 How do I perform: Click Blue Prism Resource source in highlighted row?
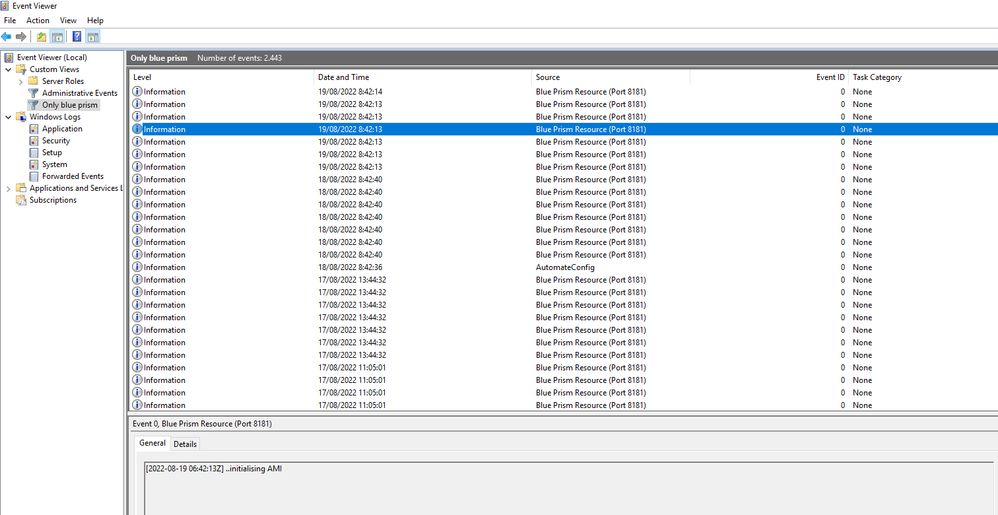pos(591,129)
